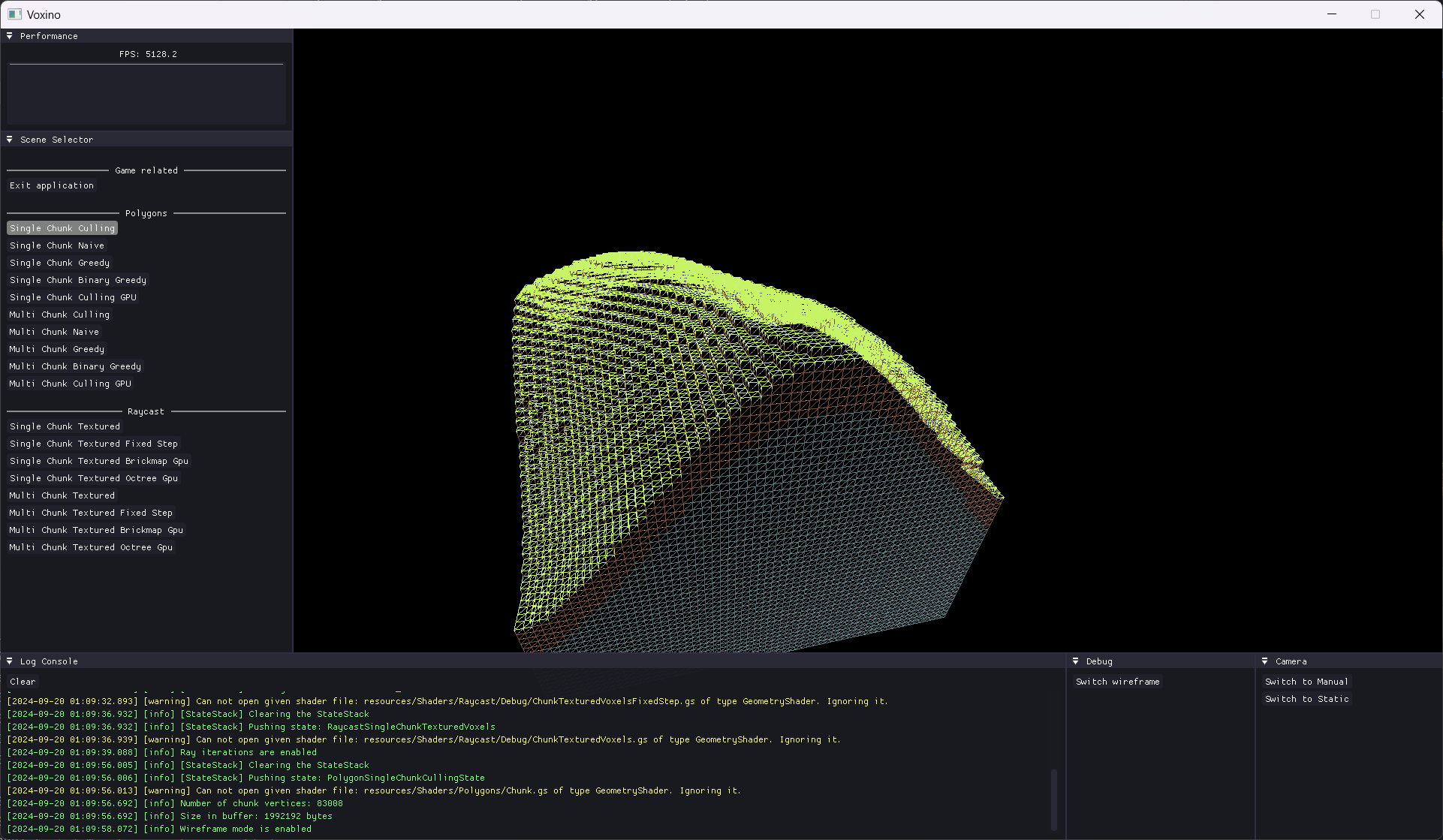Clear the log console output
1443x840 pixels.
pos(23,682)
